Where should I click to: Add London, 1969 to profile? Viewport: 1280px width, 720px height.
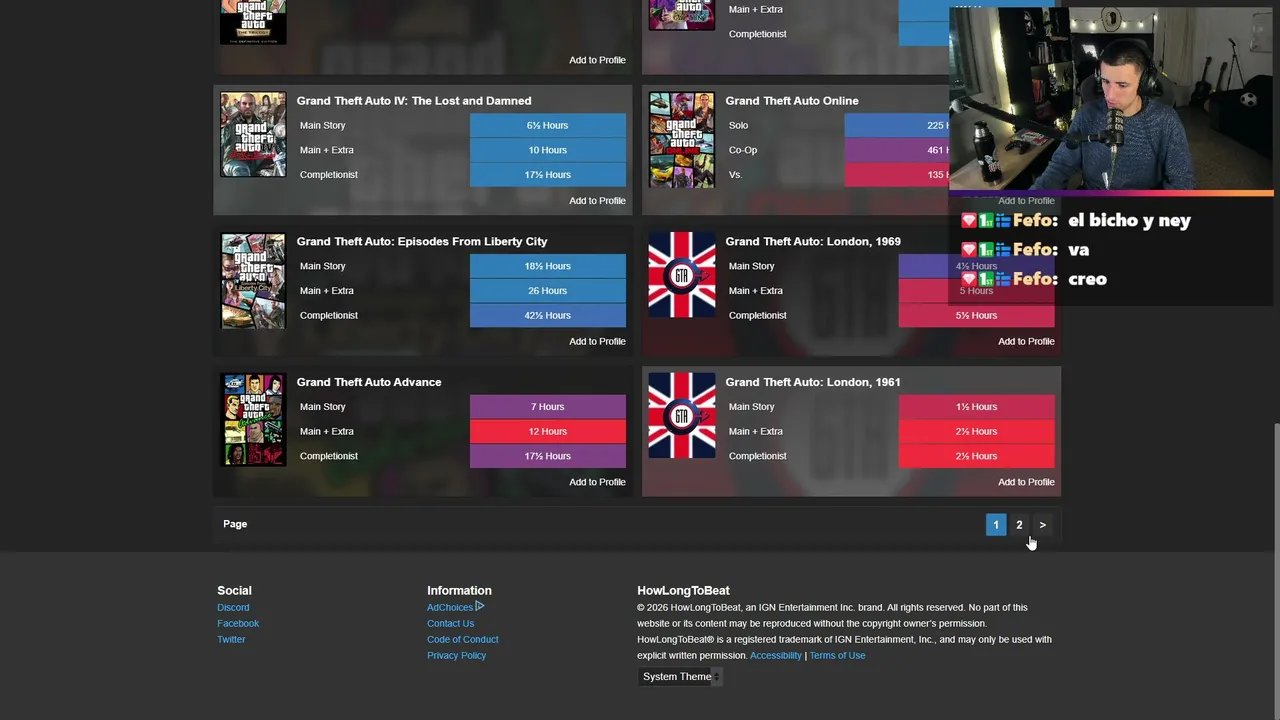click(x=1026, y=342)
